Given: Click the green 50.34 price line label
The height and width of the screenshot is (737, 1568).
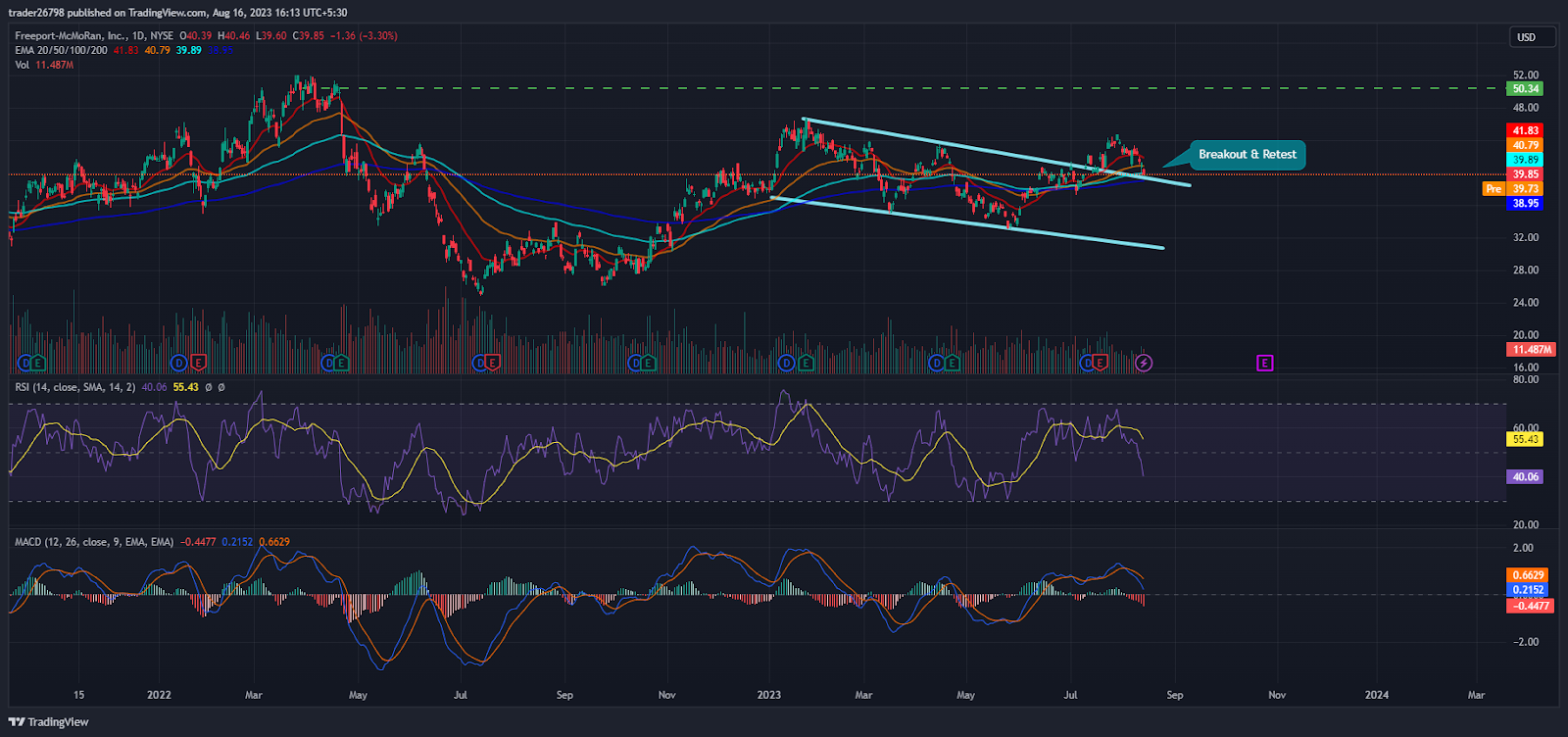Looking at the screenshot, I should coord(1525,88).
